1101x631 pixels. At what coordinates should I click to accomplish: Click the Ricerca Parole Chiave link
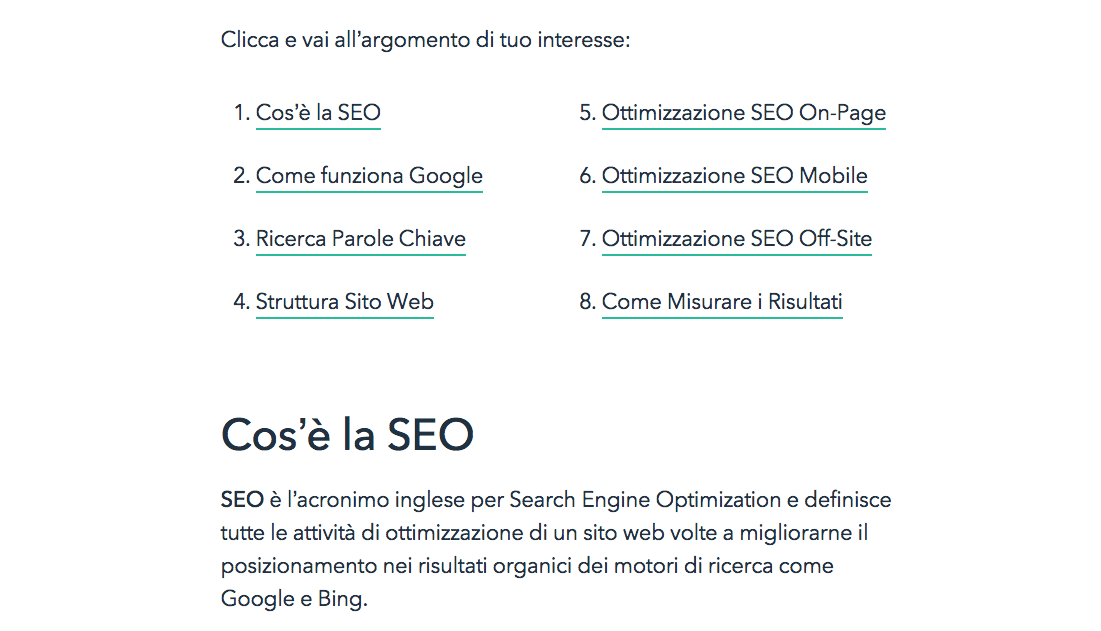click(360, 239)
